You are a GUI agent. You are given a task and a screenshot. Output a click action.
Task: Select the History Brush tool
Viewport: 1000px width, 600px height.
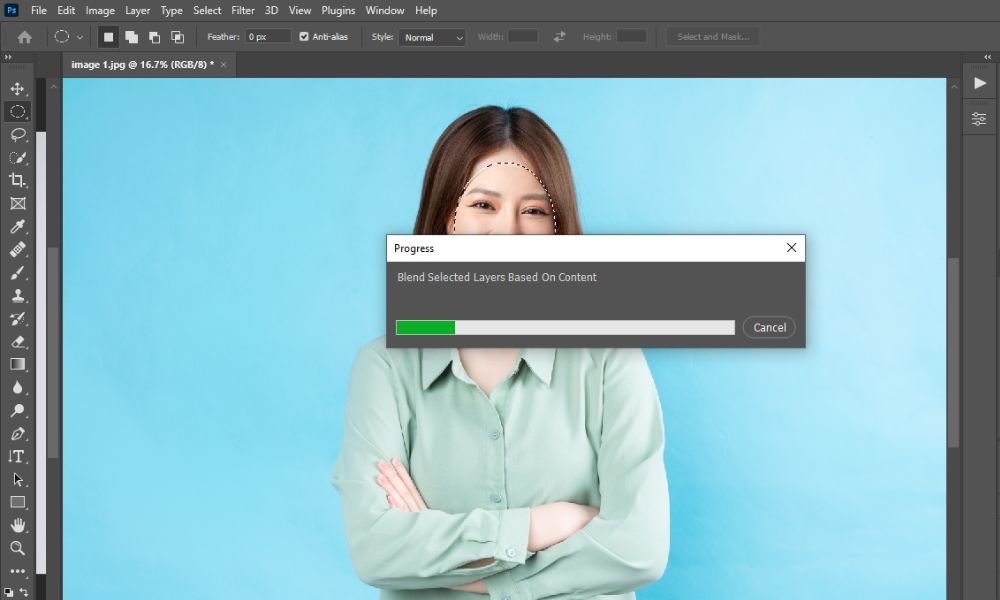(17, 319)
